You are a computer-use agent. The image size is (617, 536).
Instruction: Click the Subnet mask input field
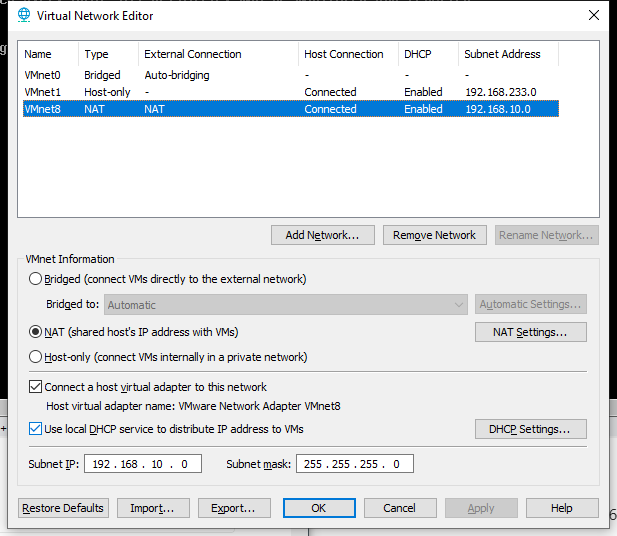pyautogui.click(x=355, y=464)
